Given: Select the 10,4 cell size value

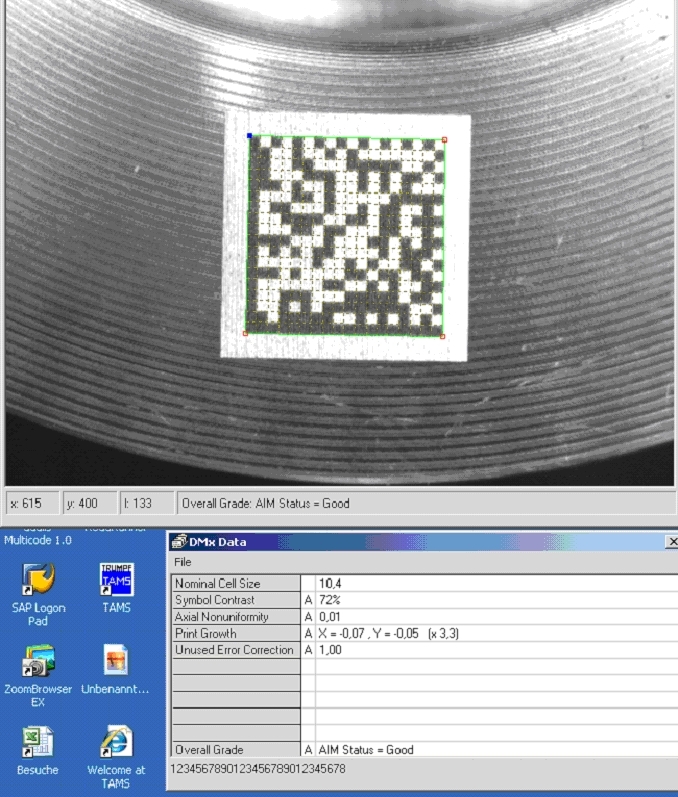Looking at the screenshot, I should coord(330,584).
